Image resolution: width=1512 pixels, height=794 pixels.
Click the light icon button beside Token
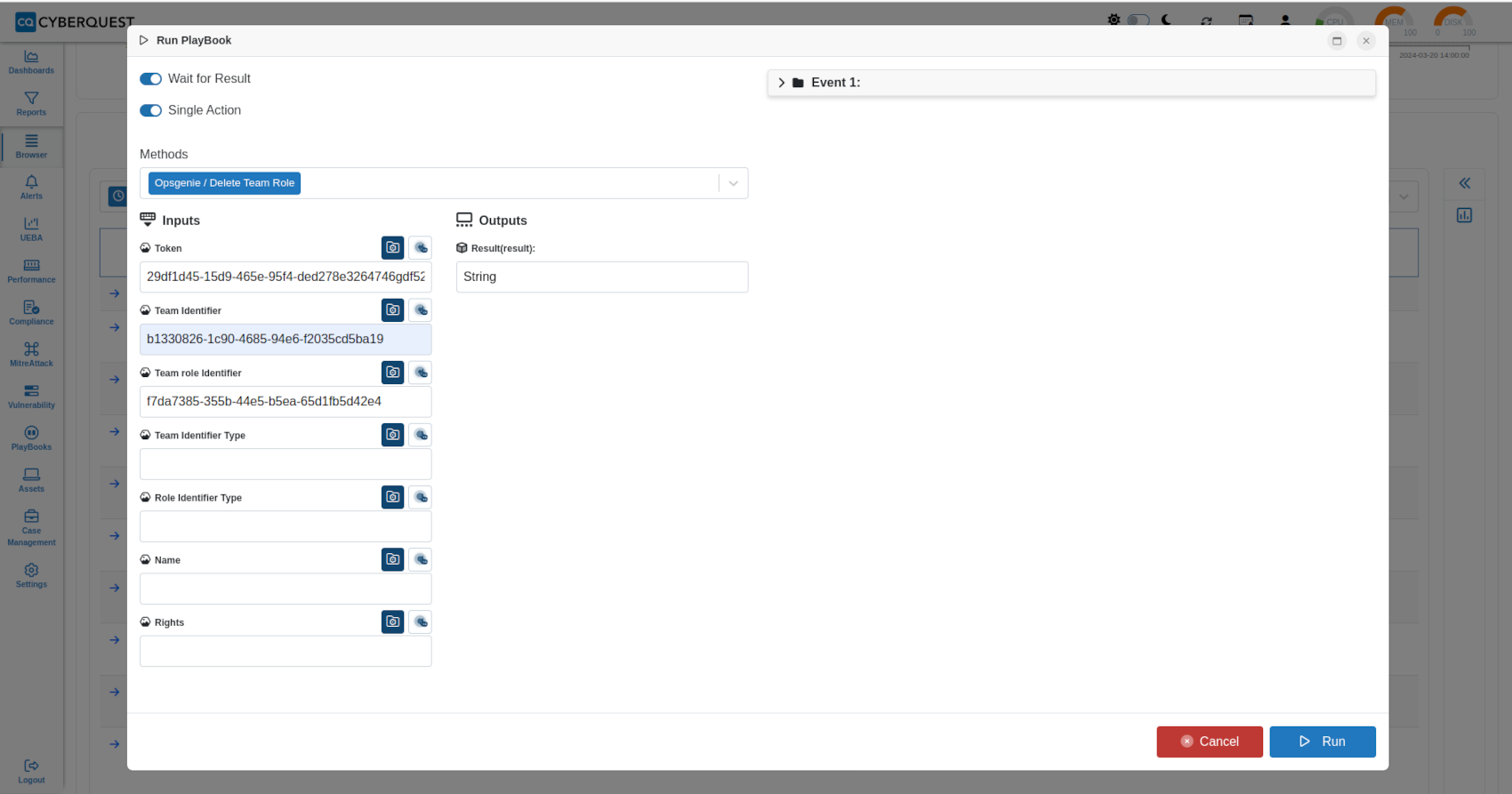(421, 248)
